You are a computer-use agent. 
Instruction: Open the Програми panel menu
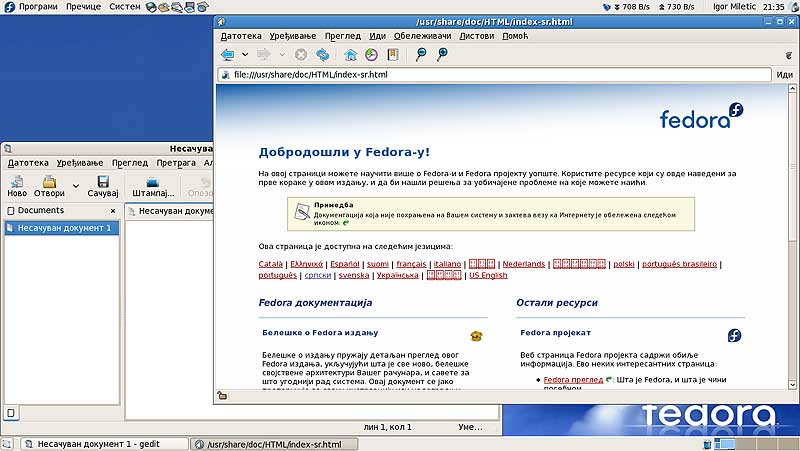click(x=38, y=7)
